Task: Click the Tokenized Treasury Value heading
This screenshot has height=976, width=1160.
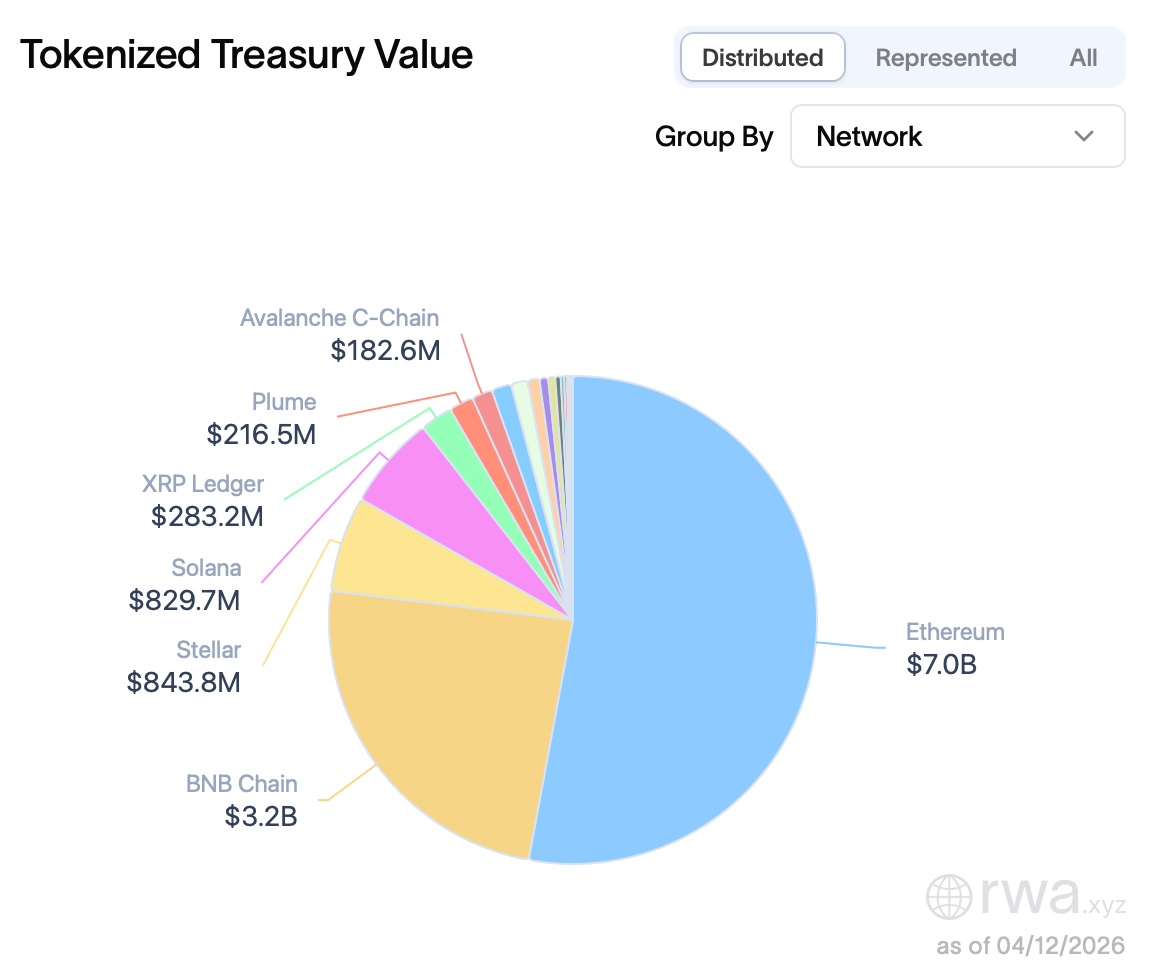Action: 247,55
